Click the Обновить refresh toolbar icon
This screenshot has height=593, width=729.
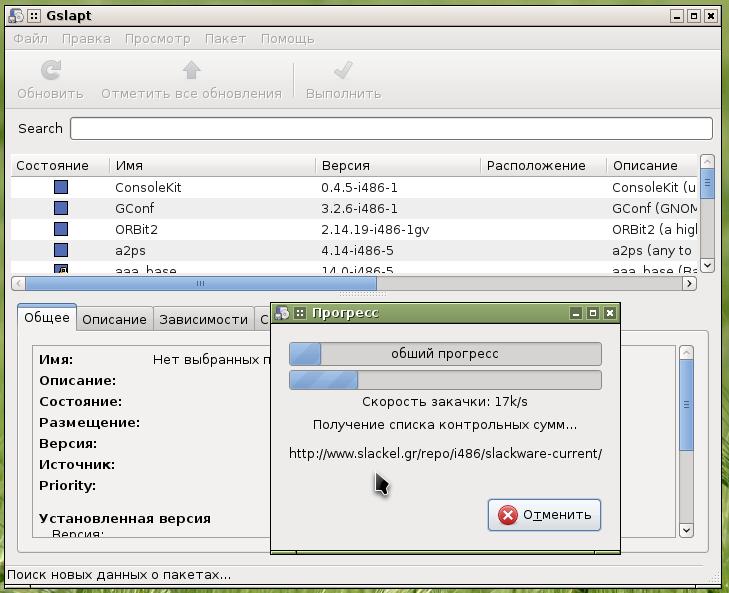(x=51, y=70)
